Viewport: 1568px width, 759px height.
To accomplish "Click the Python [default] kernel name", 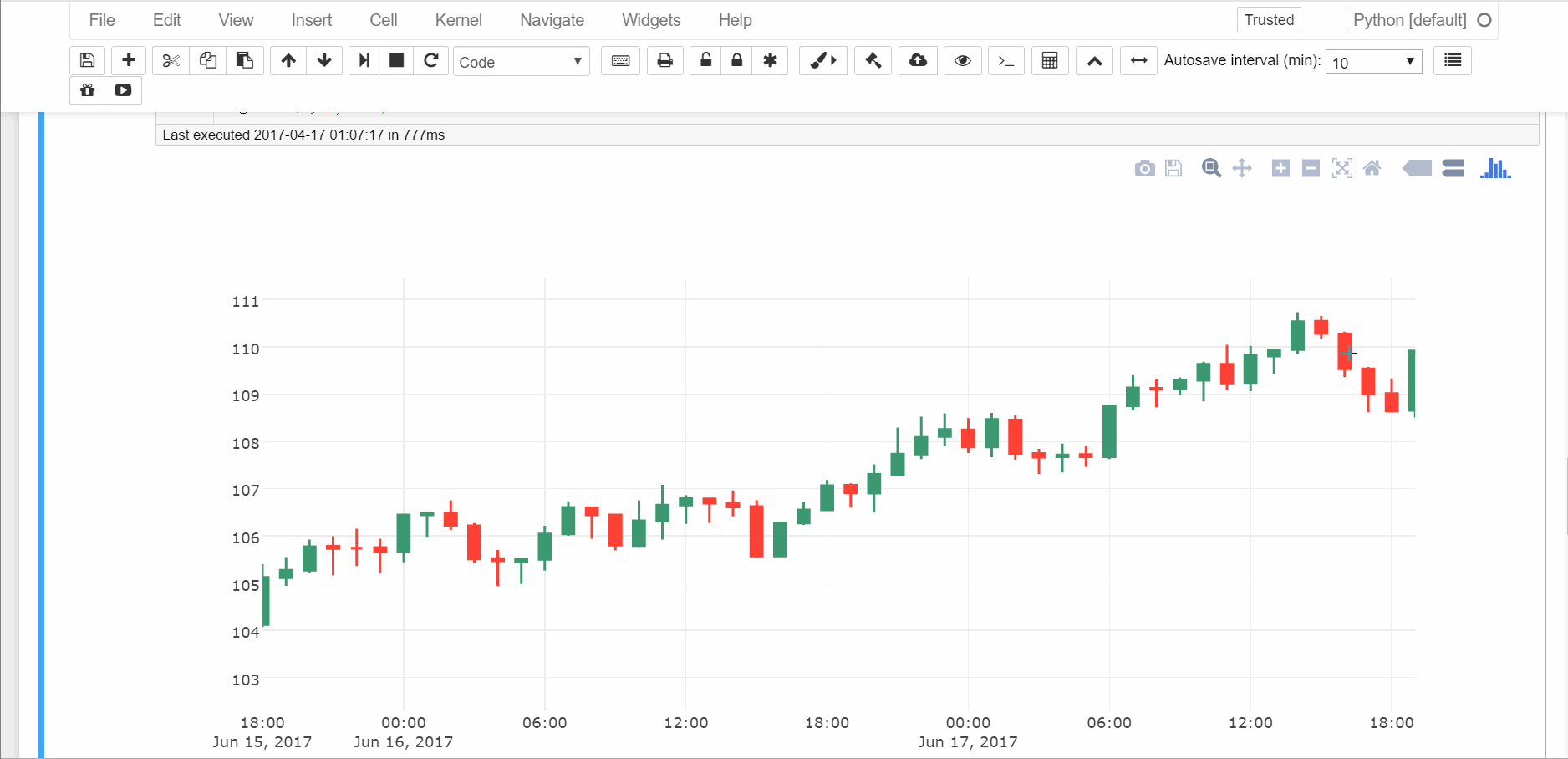I will [x=1409, y=20].
